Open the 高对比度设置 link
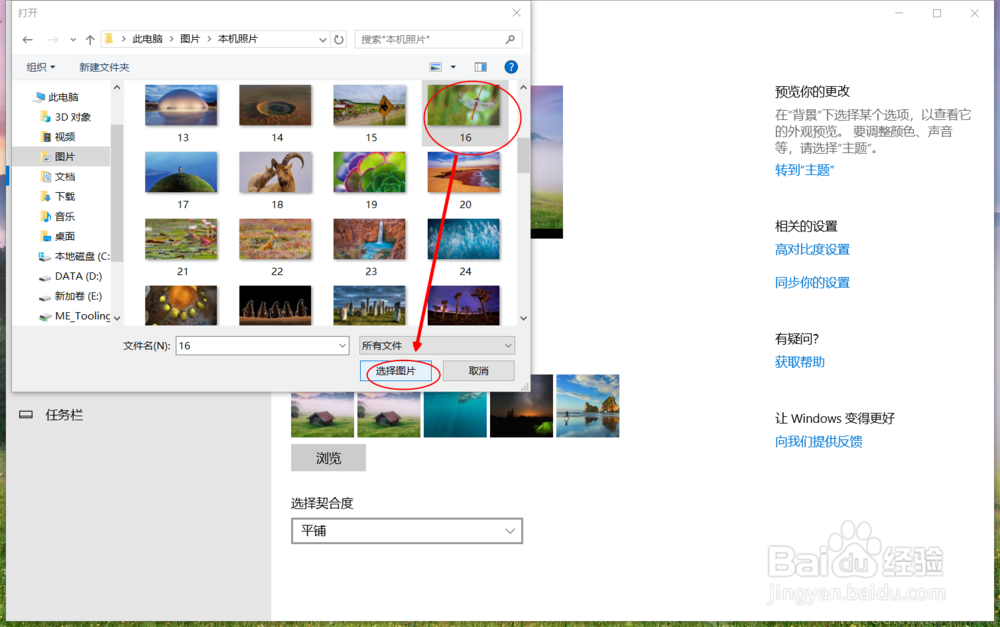The image size is (1000, 627). (812, 249)
